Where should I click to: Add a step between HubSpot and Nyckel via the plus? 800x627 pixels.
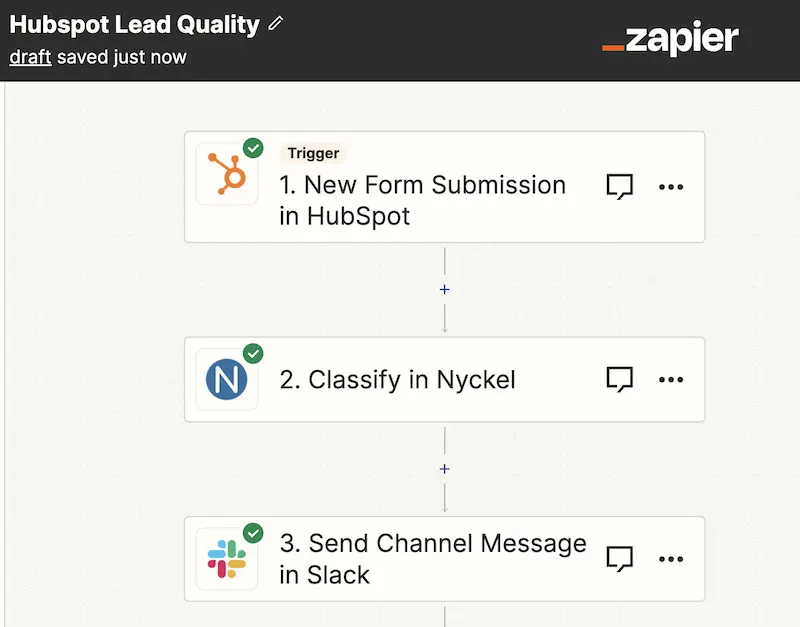tap(444, 289)
